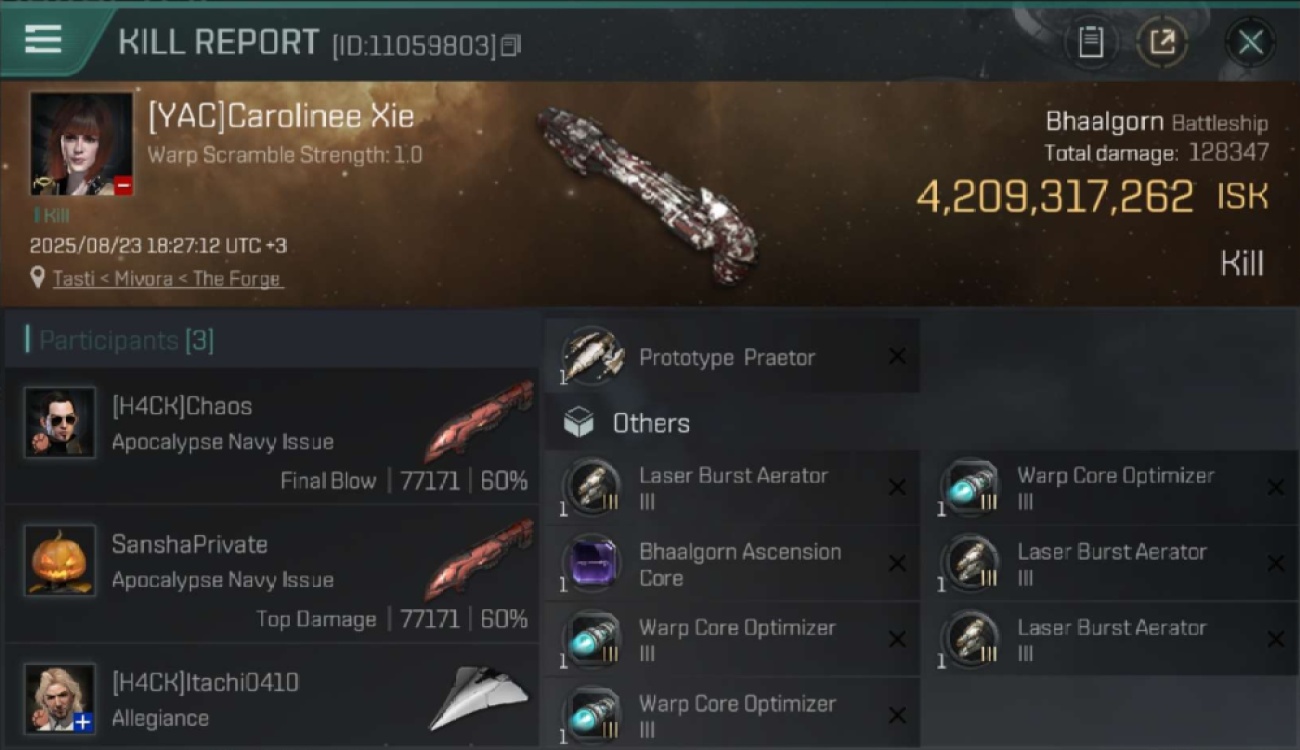Select participant [H4CK]Chaos

(x=271, y=436)
